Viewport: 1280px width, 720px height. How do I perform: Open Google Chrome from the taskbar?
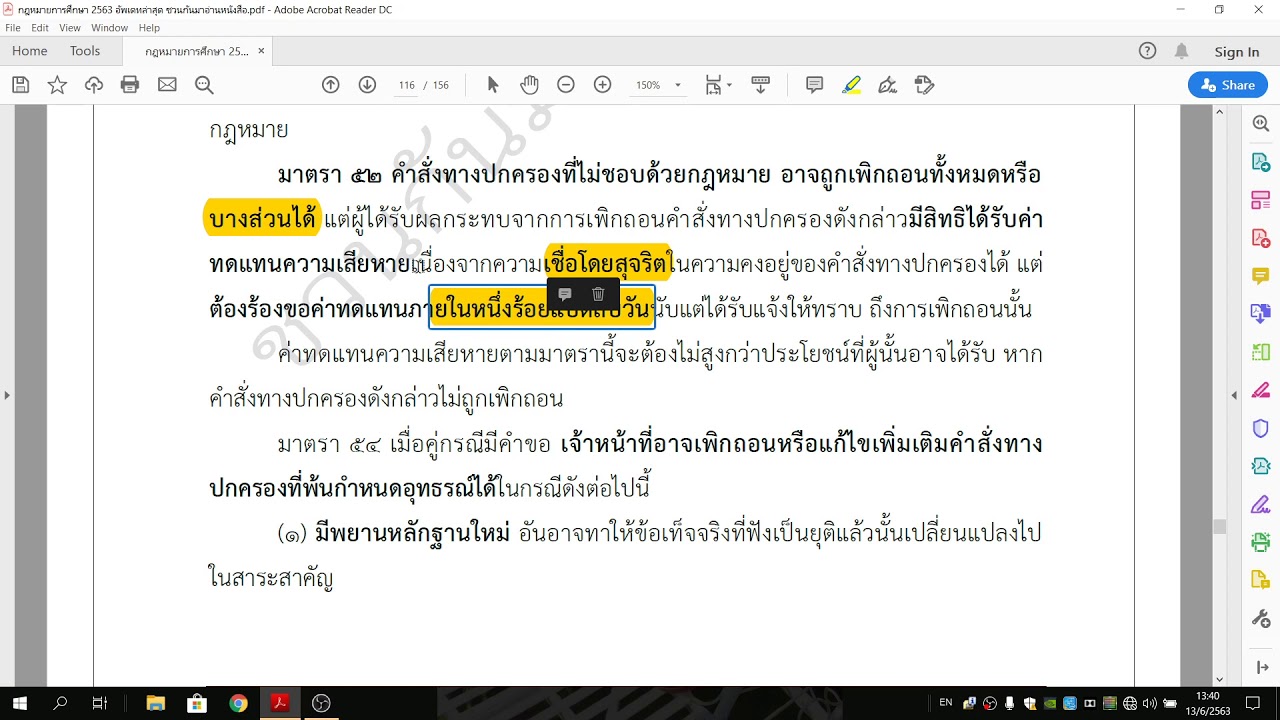(238, 703)
